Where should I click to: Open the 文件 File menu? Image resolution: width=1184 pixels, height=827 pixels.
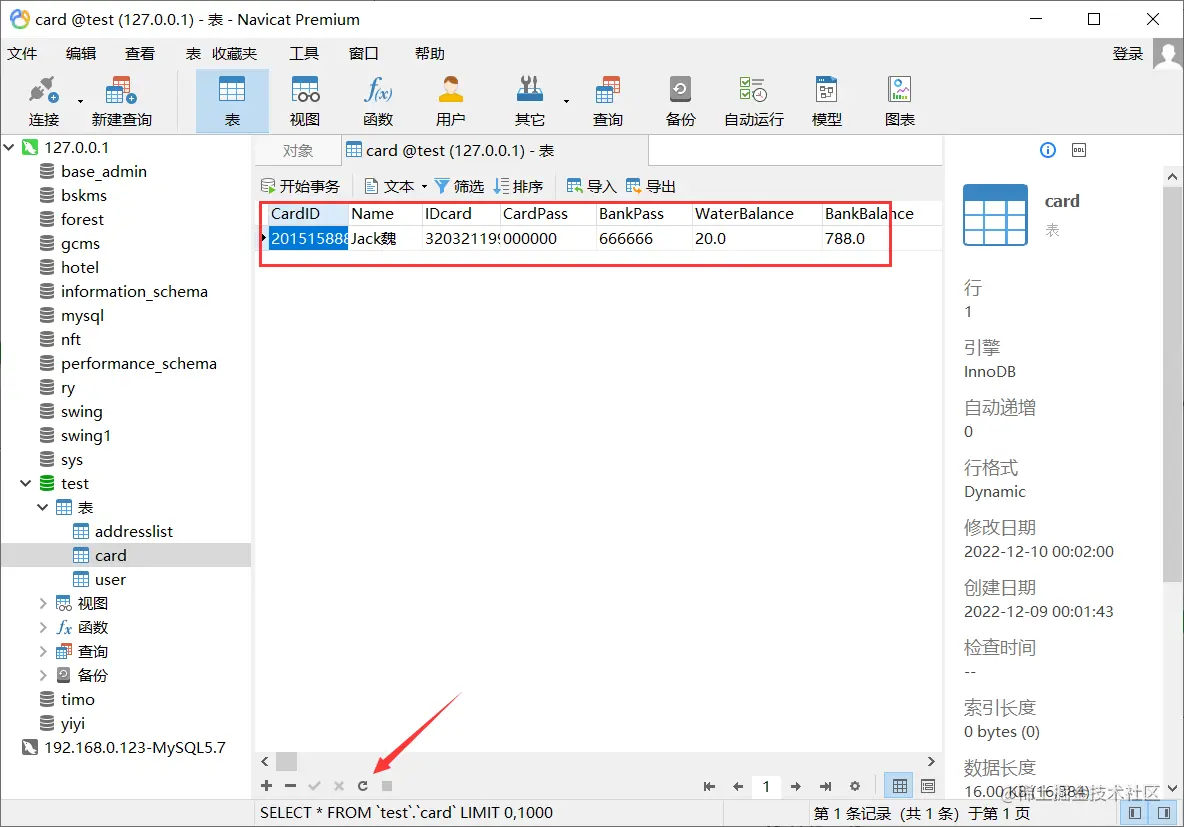tap(22, 54)
